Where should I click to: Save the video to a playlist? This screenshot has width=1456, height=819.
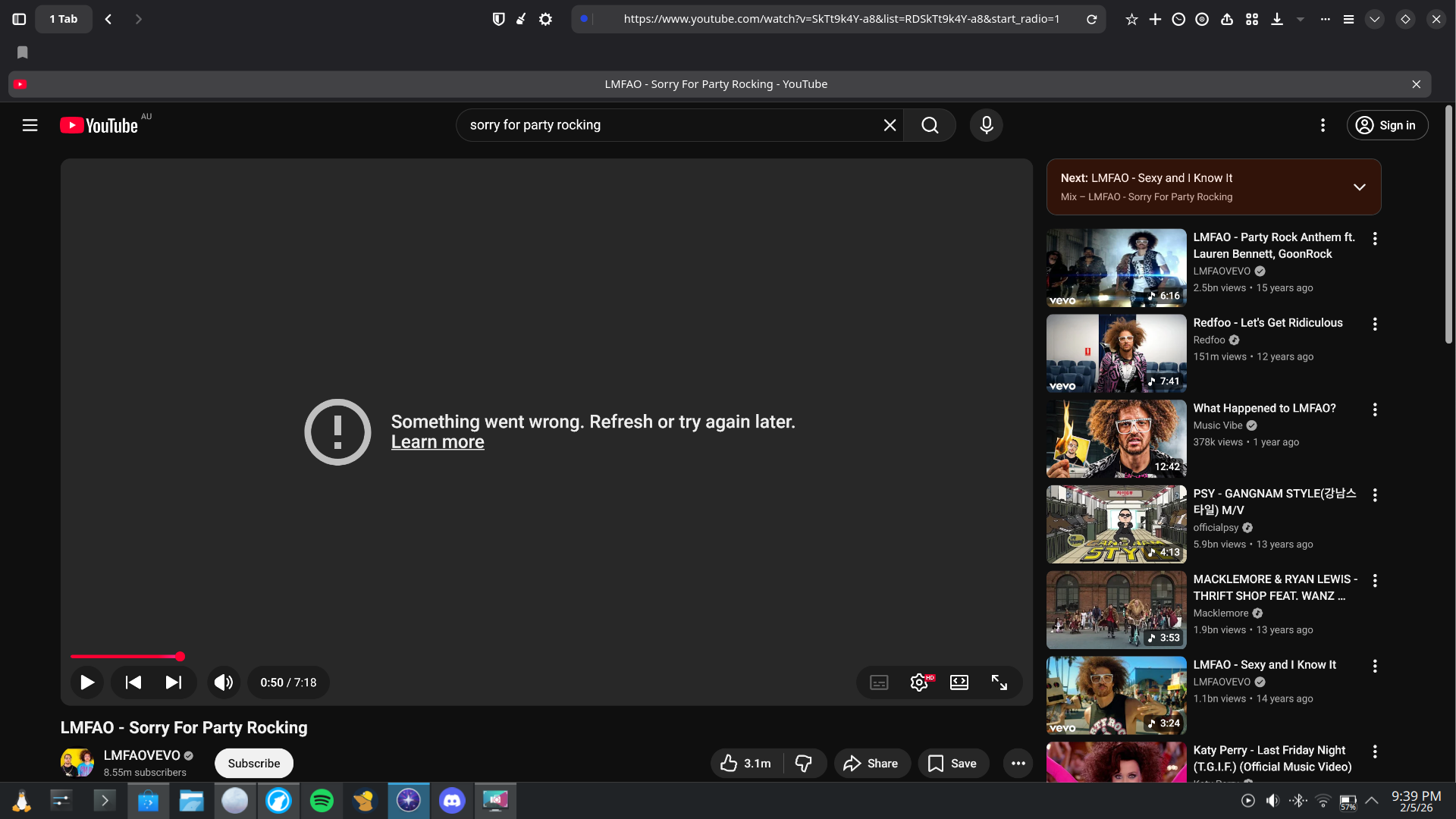[x=953, y=764]
